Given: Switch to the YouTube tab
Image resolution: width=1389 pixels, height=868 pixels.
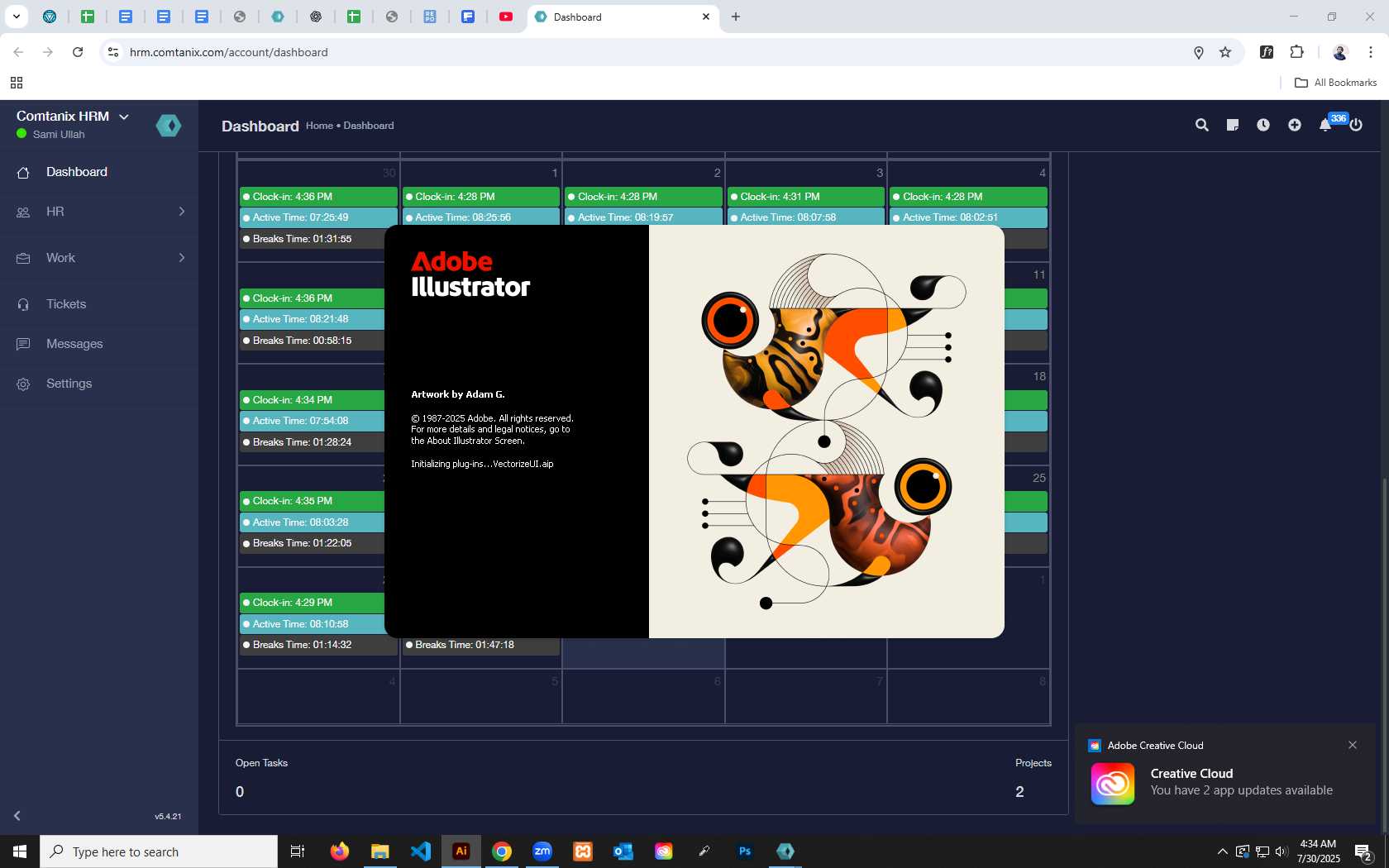Looking at the screenshot, I should 506,17.
